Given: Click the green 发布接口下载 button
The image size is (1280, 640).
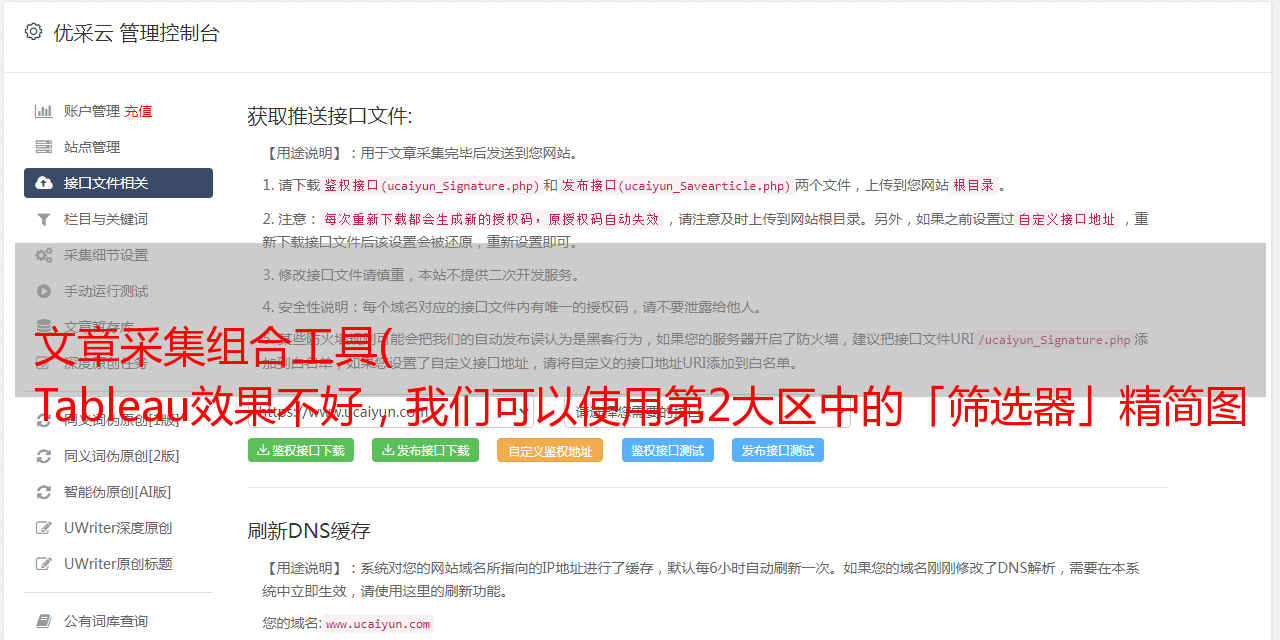Looking at the screenshot, I should point(425,450).
